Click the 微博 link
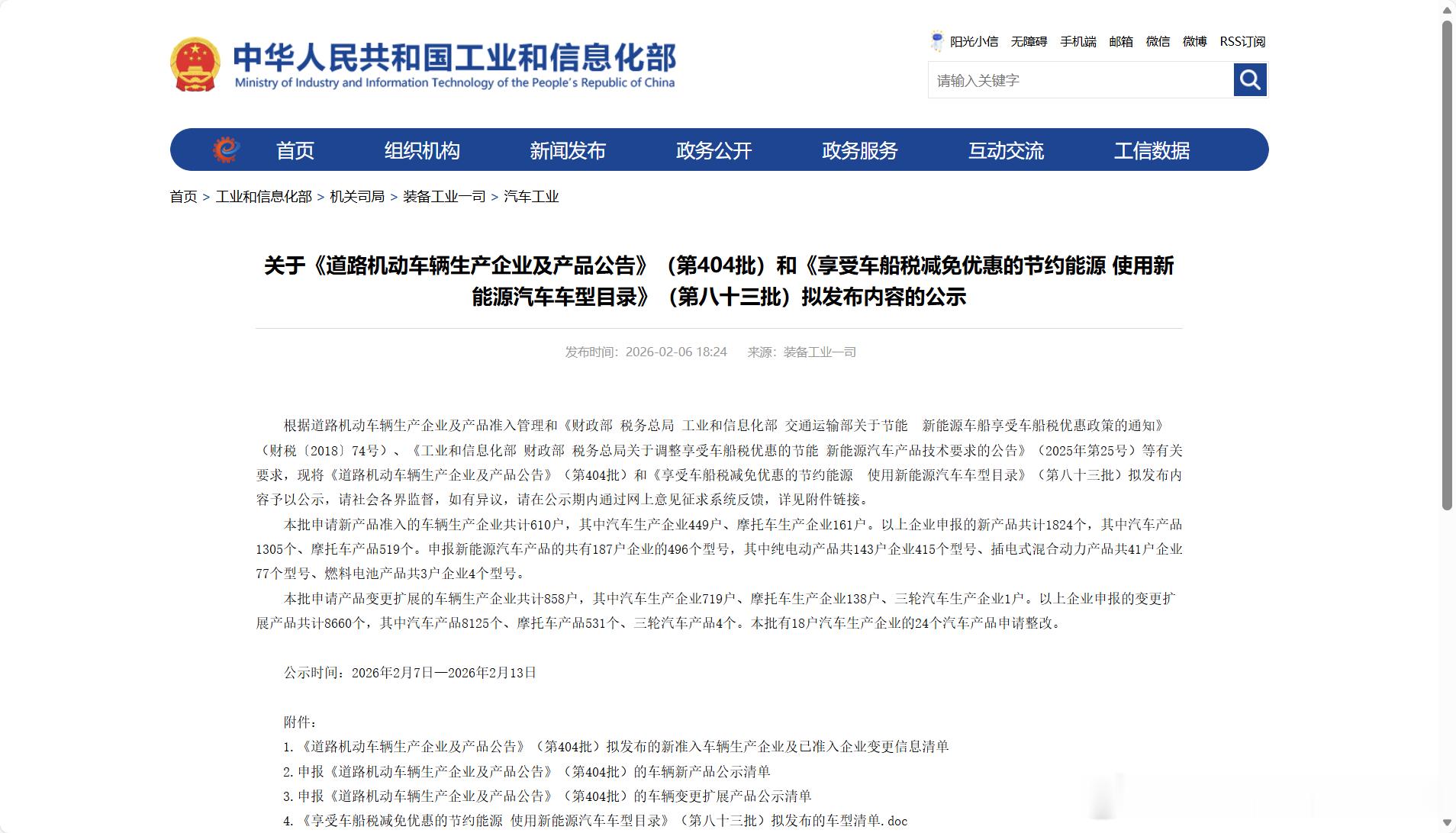 1195,41
